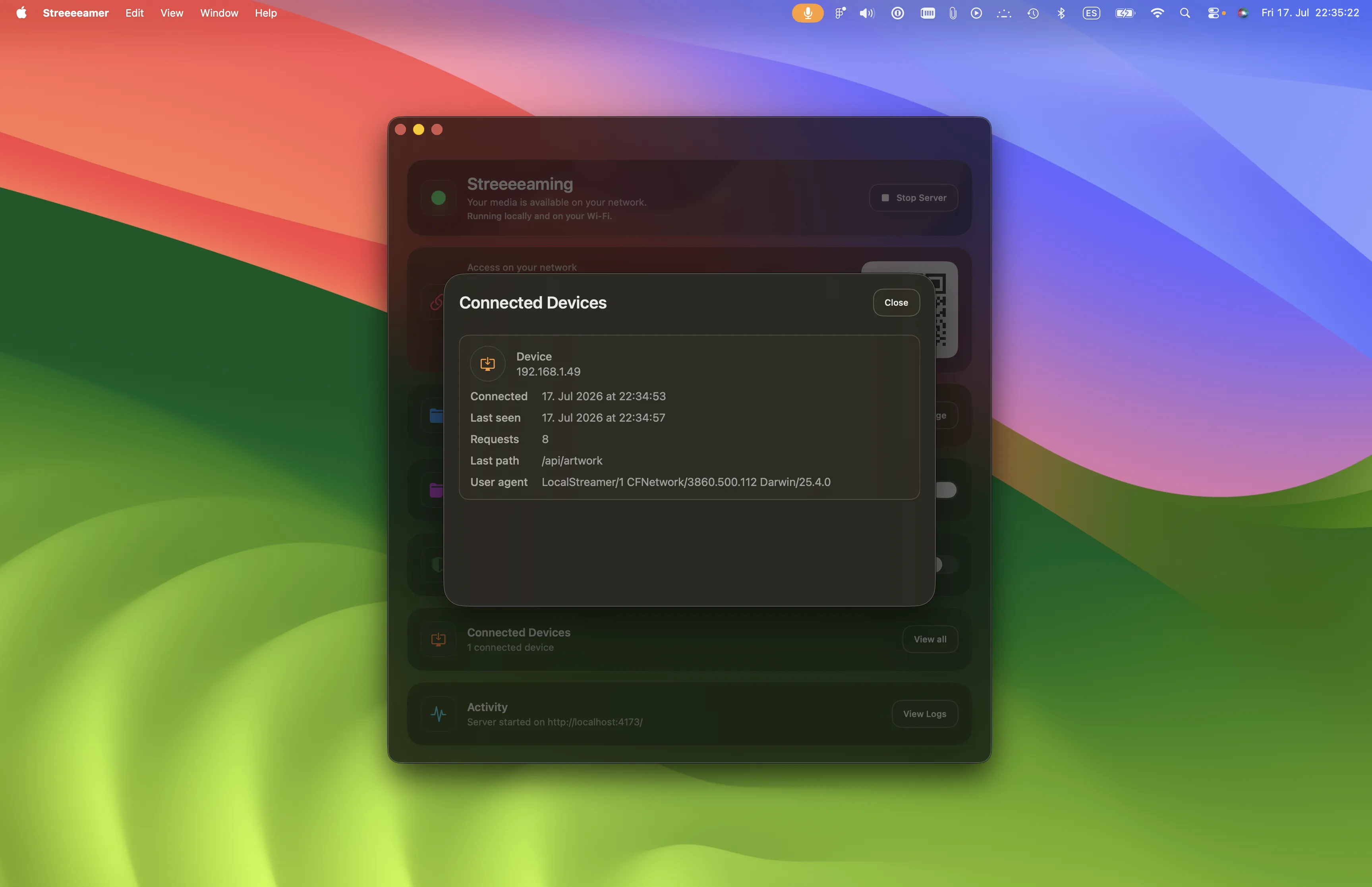The height and width of the screenshot is (887, 1372).
Task: Open the Bluetooth menu
Action: pos(1061,13)
